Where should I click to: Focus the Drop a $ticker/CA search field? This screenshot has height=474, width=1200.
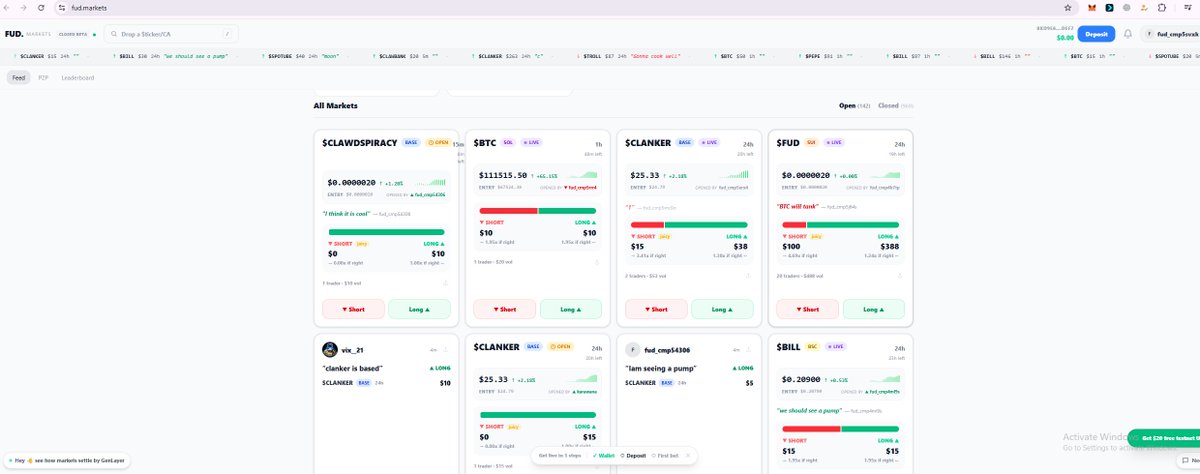point(171,34)
